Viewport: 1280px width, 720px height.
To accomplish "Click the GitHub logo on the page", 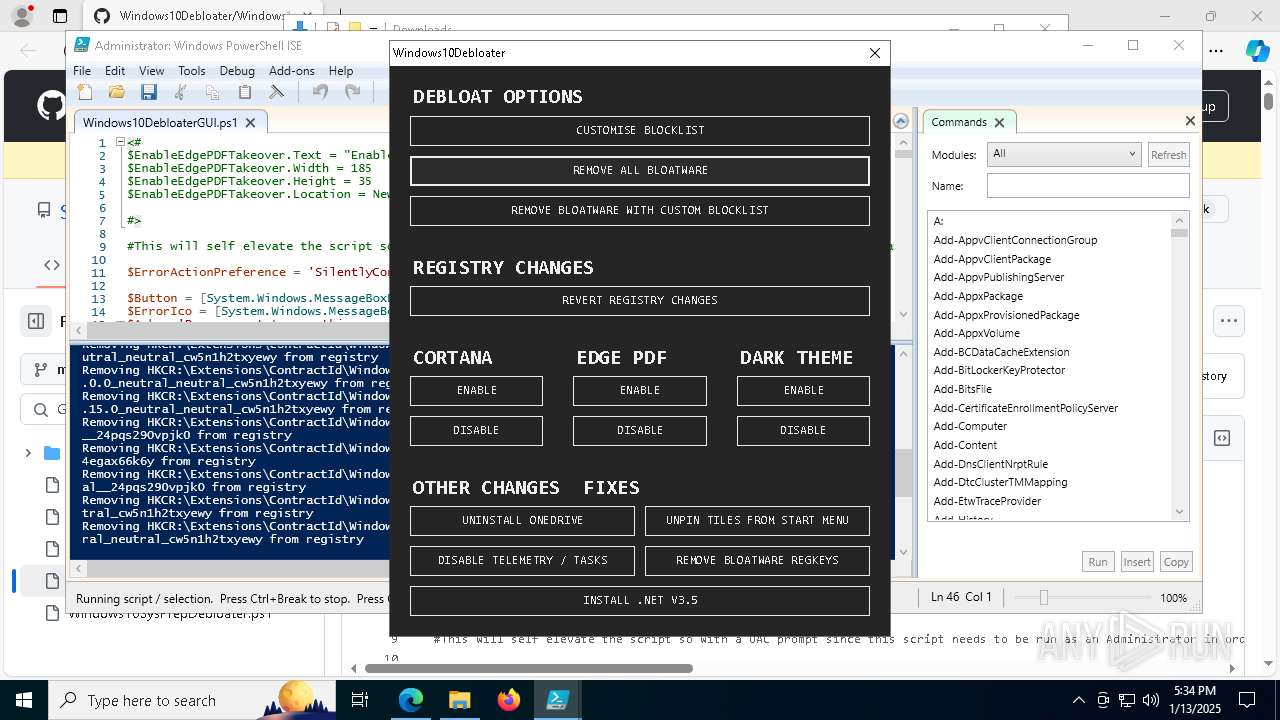I will pyautogui.click(x=52, y=105).
